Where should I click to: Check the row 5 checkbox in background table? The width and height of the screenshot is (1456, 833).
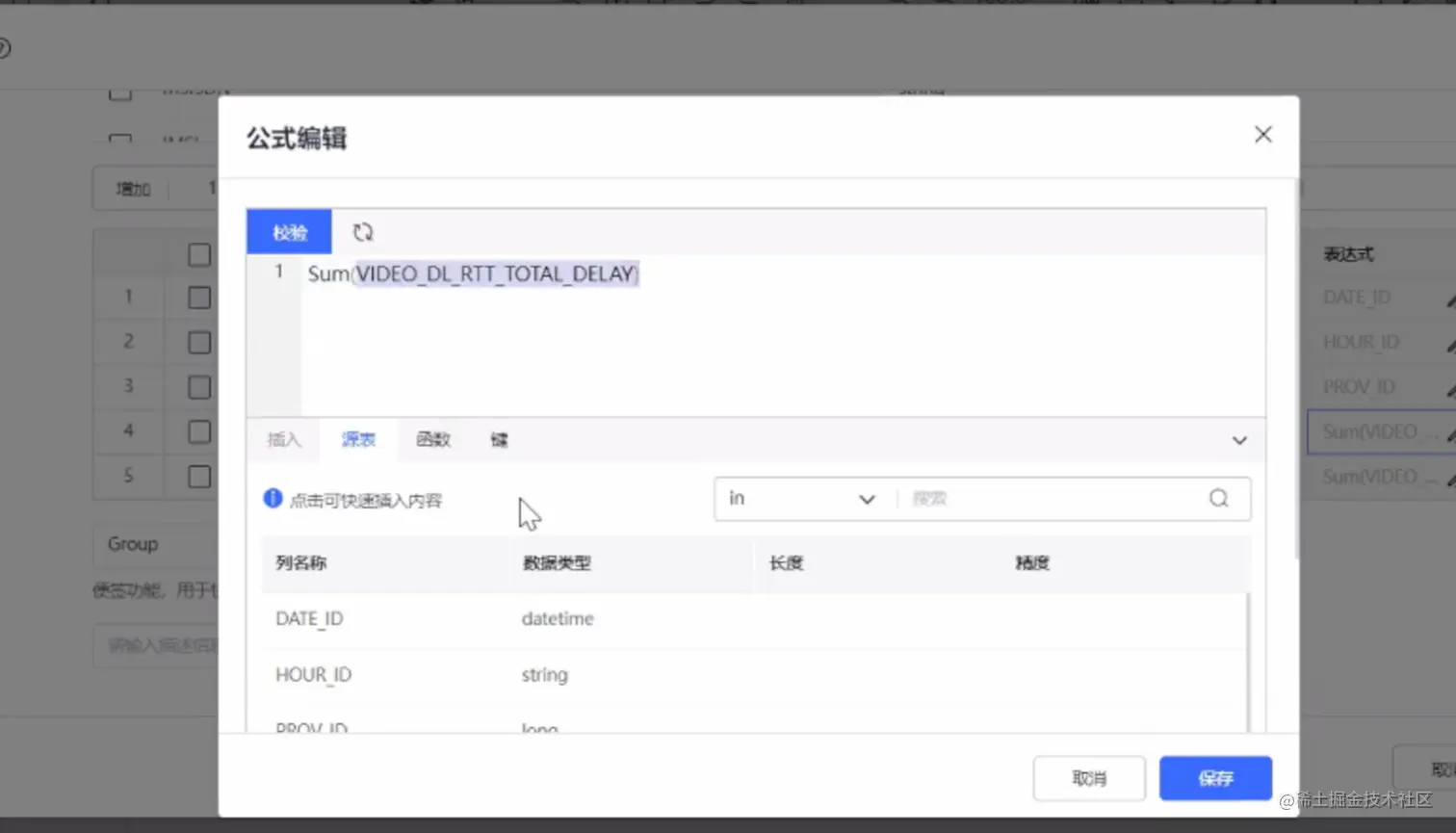click(x=199, y=477)
